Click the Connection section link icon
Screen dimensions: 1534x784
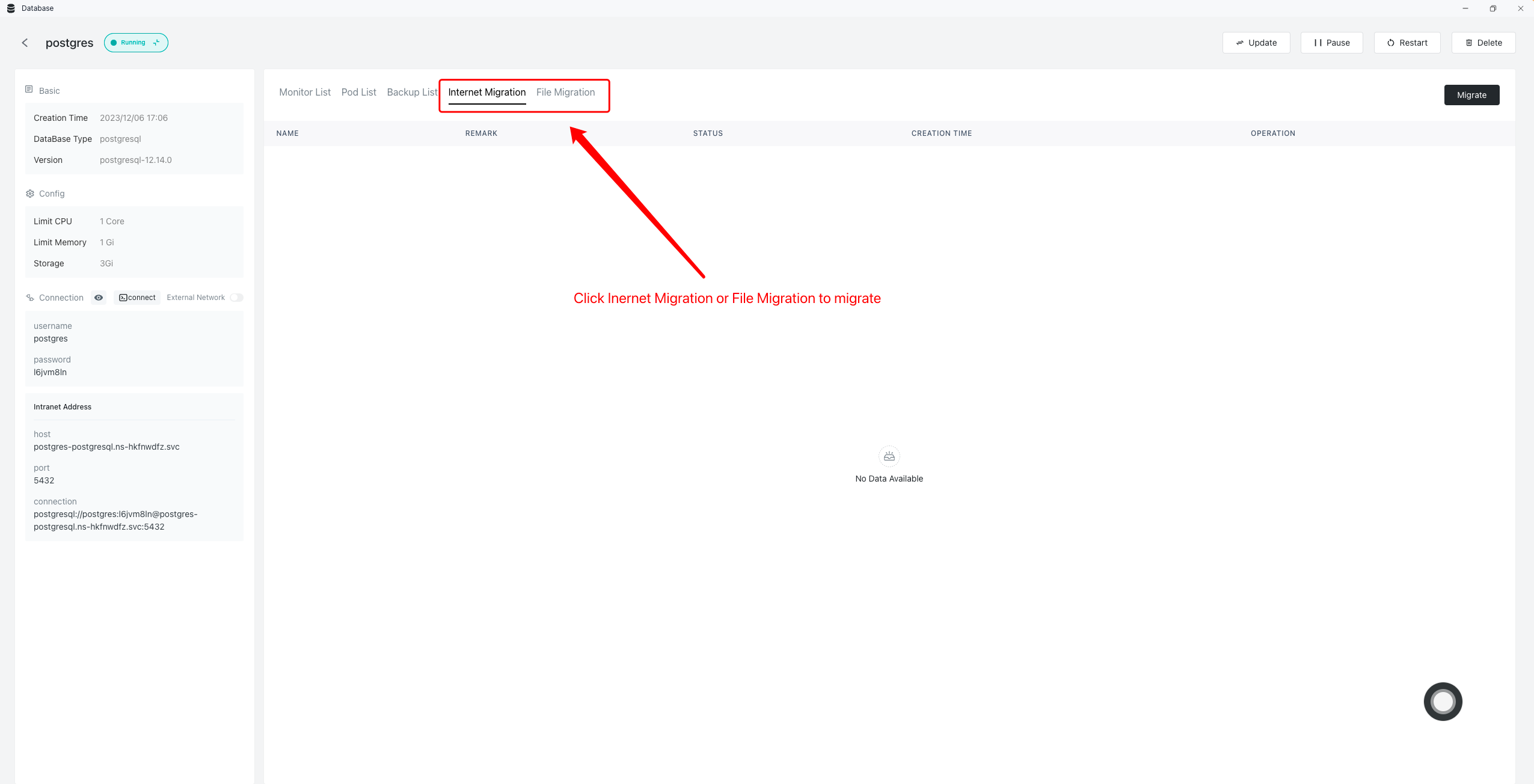[x=29, y=298]
